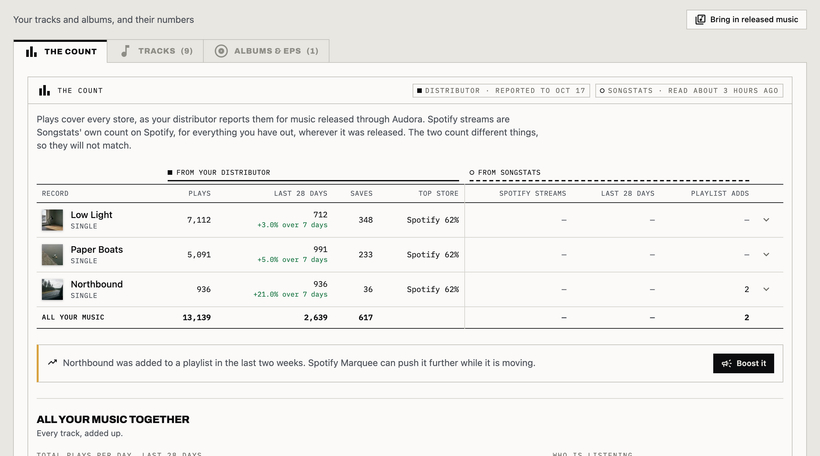Click the music note icon on Tracks tab
This screenshot has width=820, height=456.
click(x=125, y=51)
